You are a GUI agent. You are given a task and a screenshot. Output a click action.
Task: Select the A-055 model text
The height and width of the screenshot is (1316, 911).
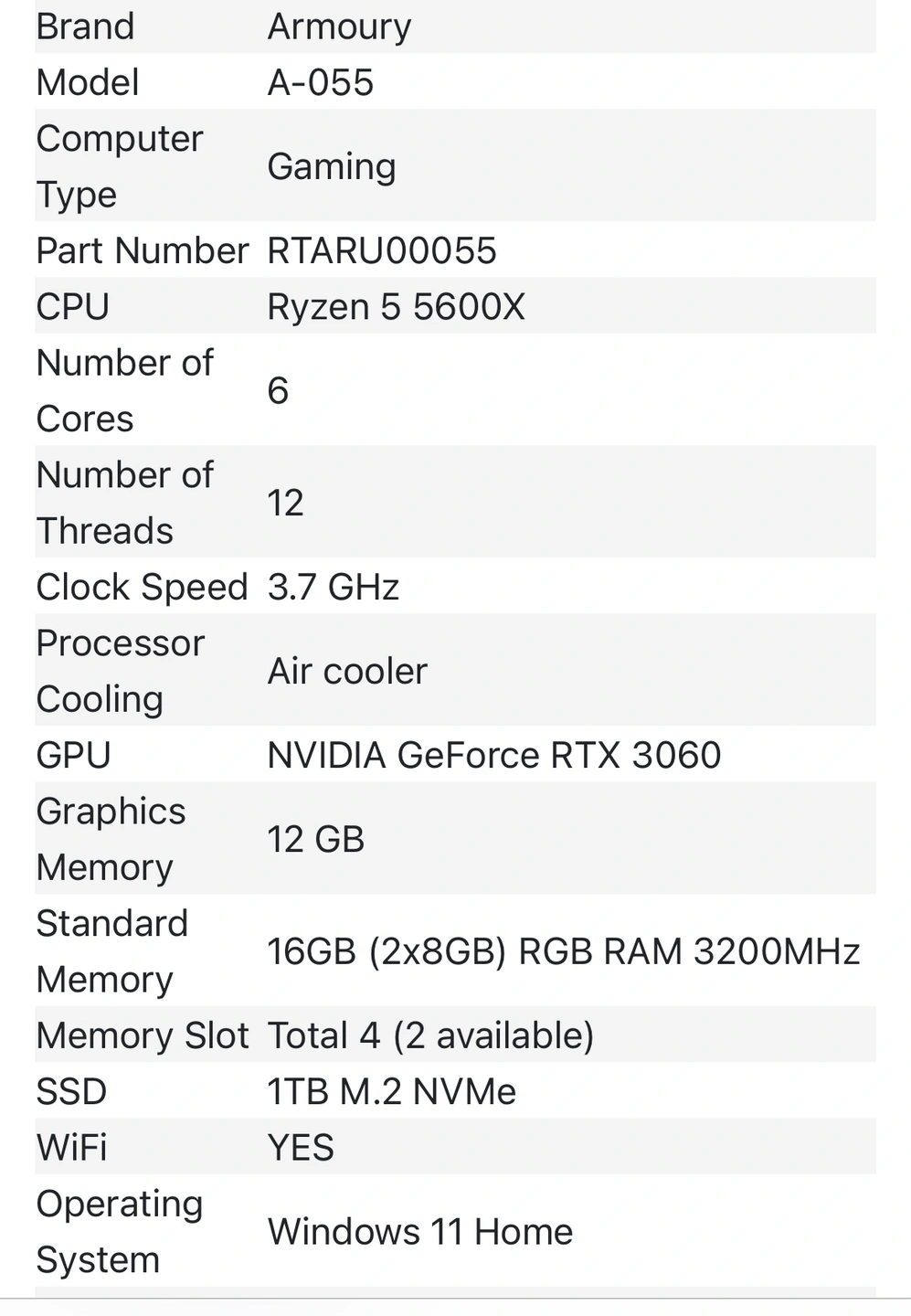click(320, 82)
